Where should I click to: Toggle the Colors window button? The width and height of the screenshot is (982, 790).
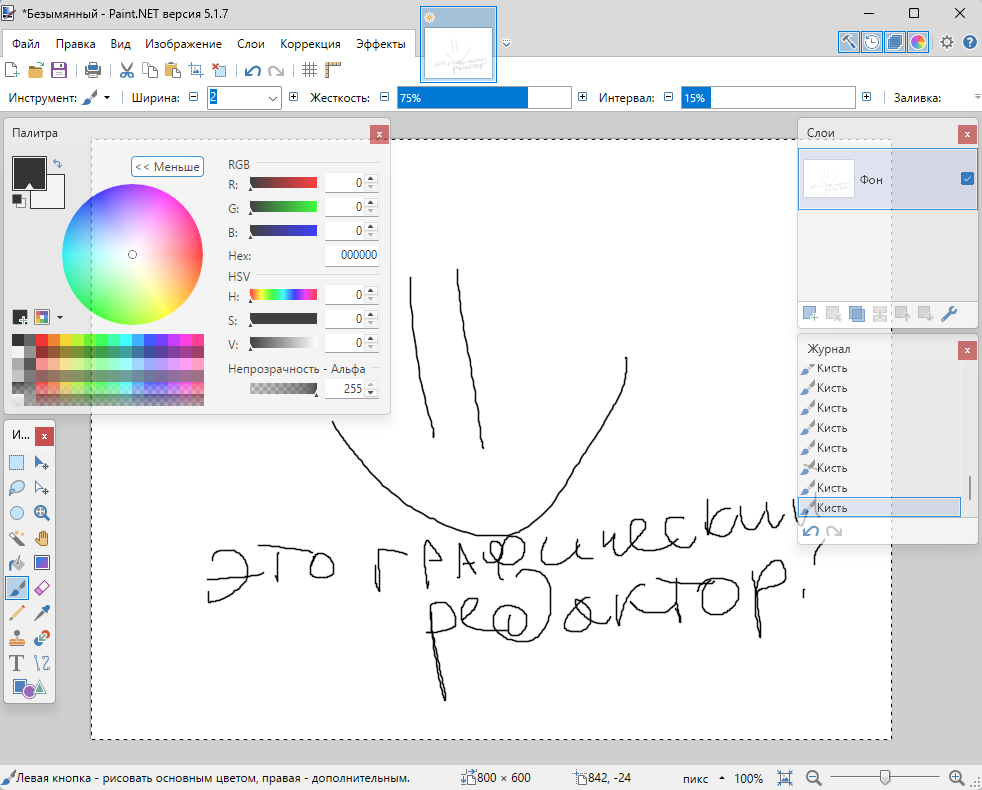(918, 43)
